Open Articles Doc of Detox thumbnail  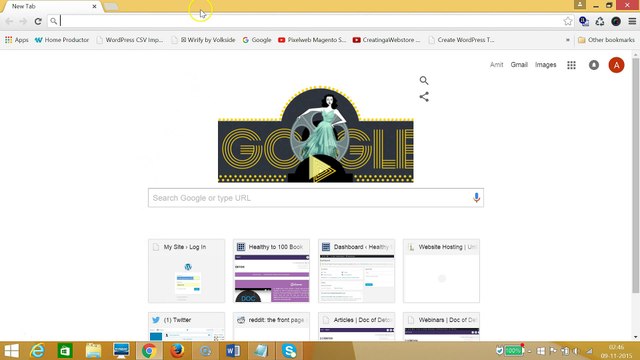[x=356, y=327]
